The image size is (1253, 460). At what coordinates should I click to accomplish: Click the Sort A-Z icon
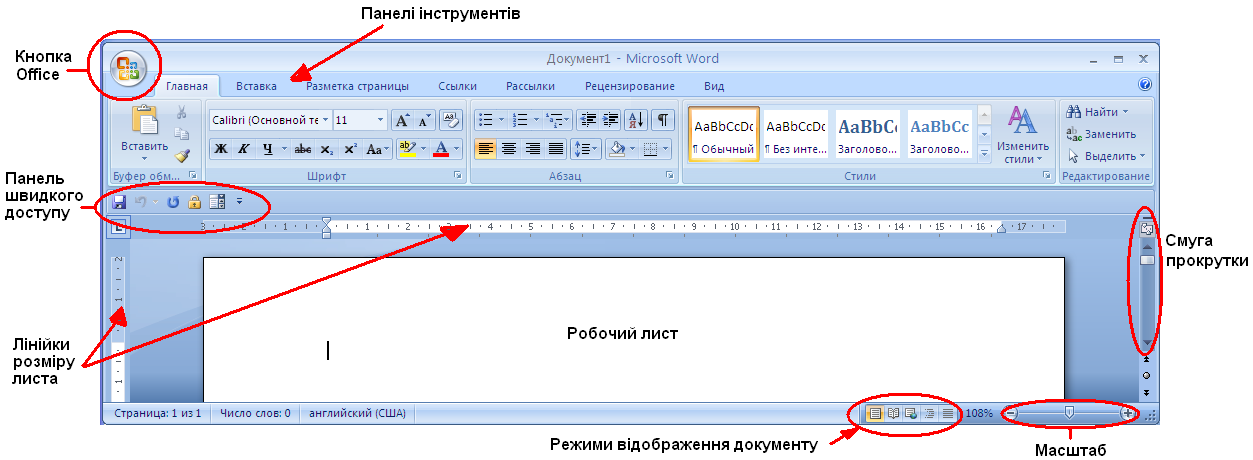(x=636, y=120)
